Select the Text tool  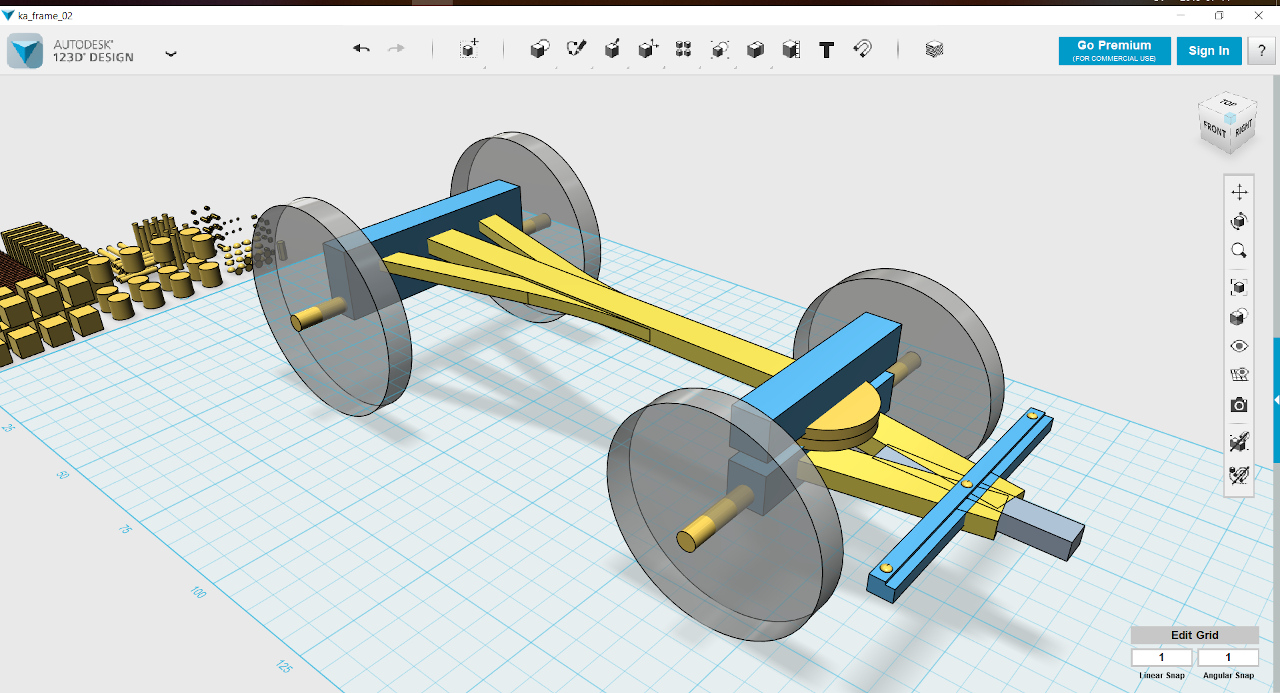(826, 50)
